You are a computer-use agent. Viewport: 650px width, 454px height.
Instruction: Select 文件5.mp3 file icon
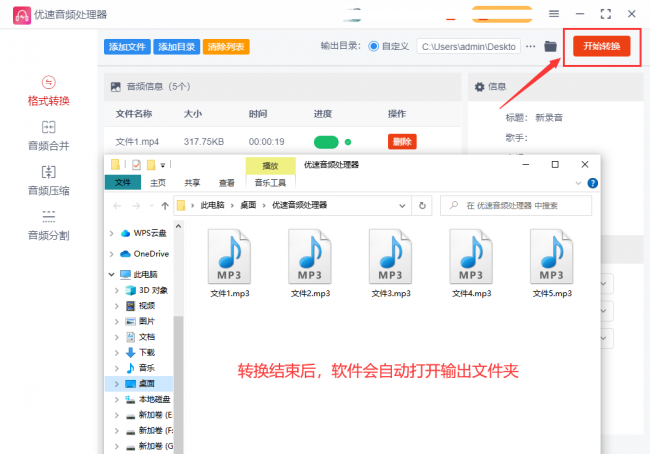pyautogui.click(x=552, y=257)
